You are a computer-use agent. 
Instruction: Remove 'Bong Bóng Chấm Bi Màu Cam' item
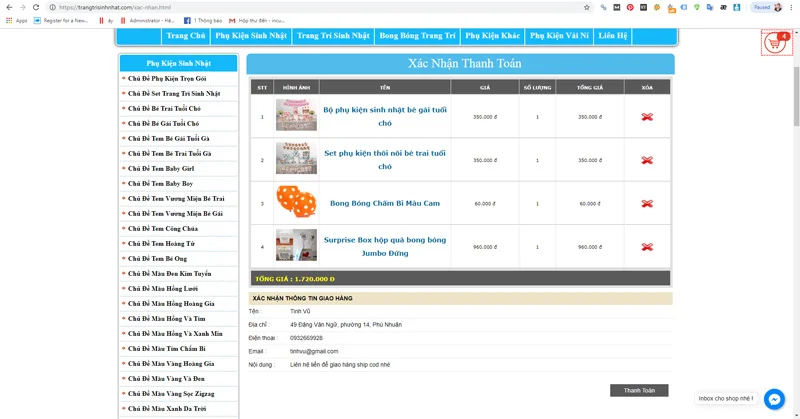tap(647, 204)
